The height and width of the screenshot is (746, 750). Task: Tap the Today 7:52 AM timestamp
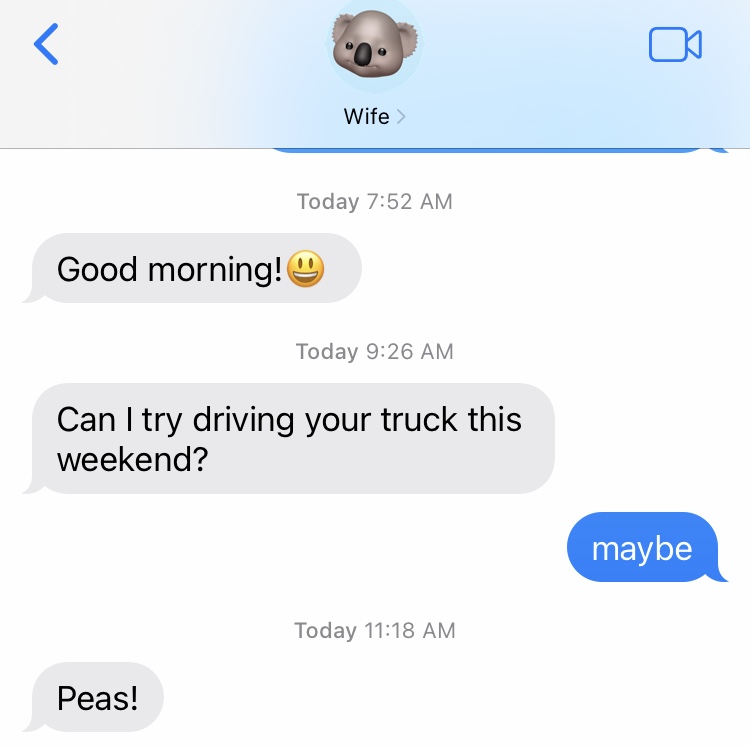[x=375, y=201]
